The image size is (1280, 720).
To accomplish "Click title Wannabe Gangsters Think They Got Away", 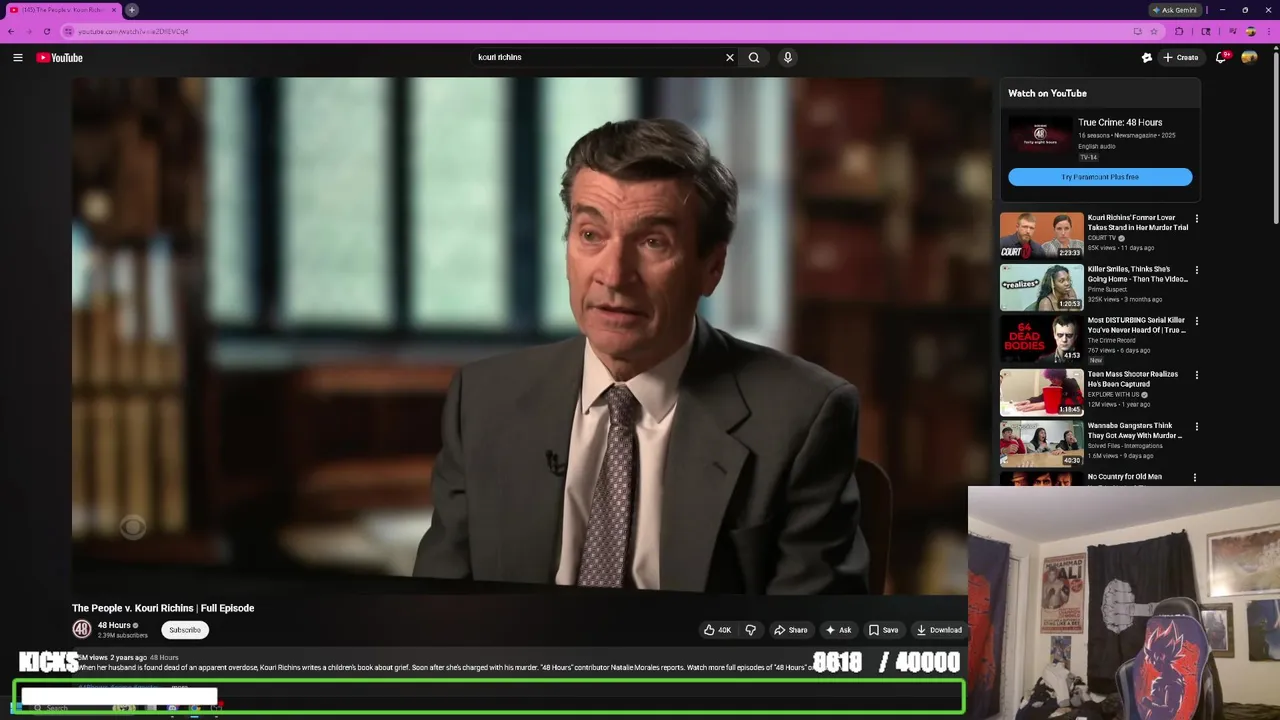I will click(1135, 431).
